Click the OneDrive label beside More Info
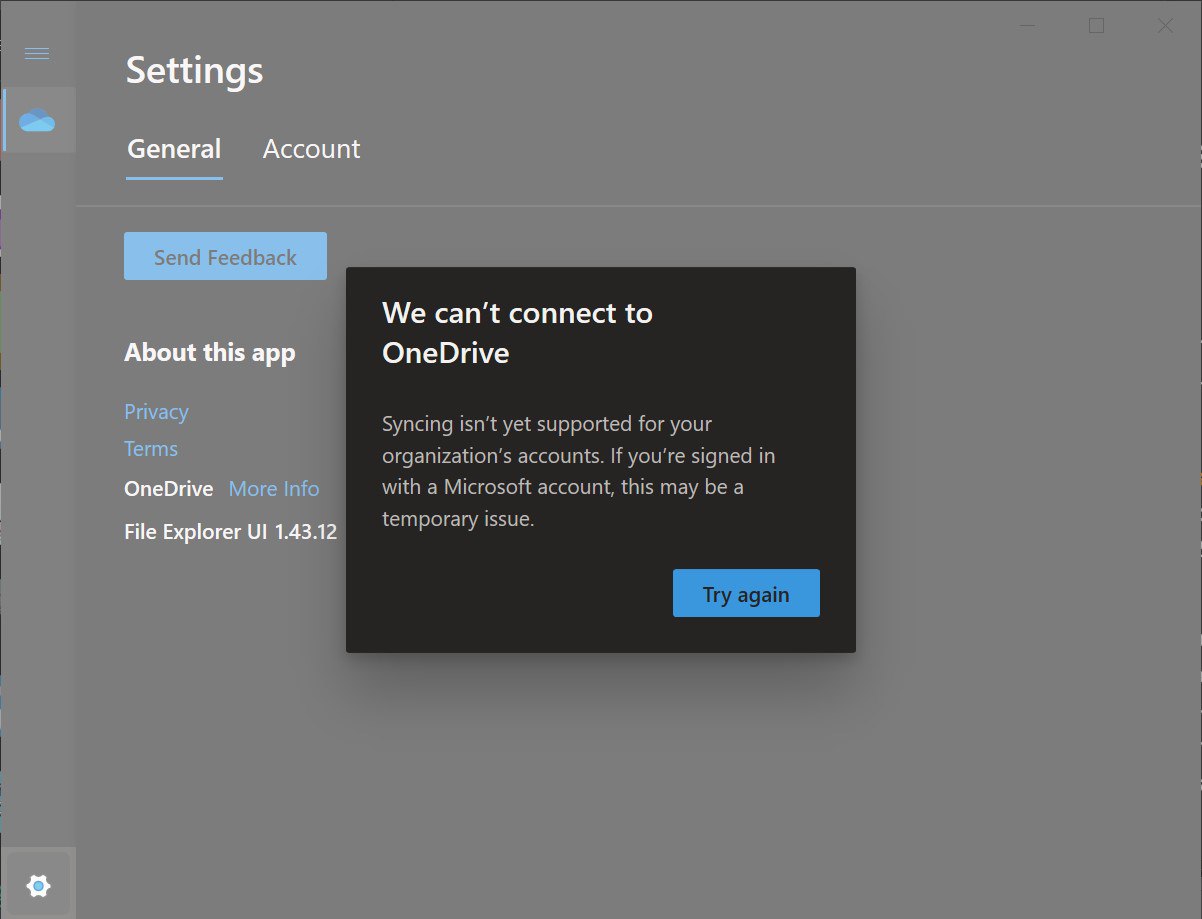Image resolution: width=1202 pixels, height=919 pixels. point(168,489)
